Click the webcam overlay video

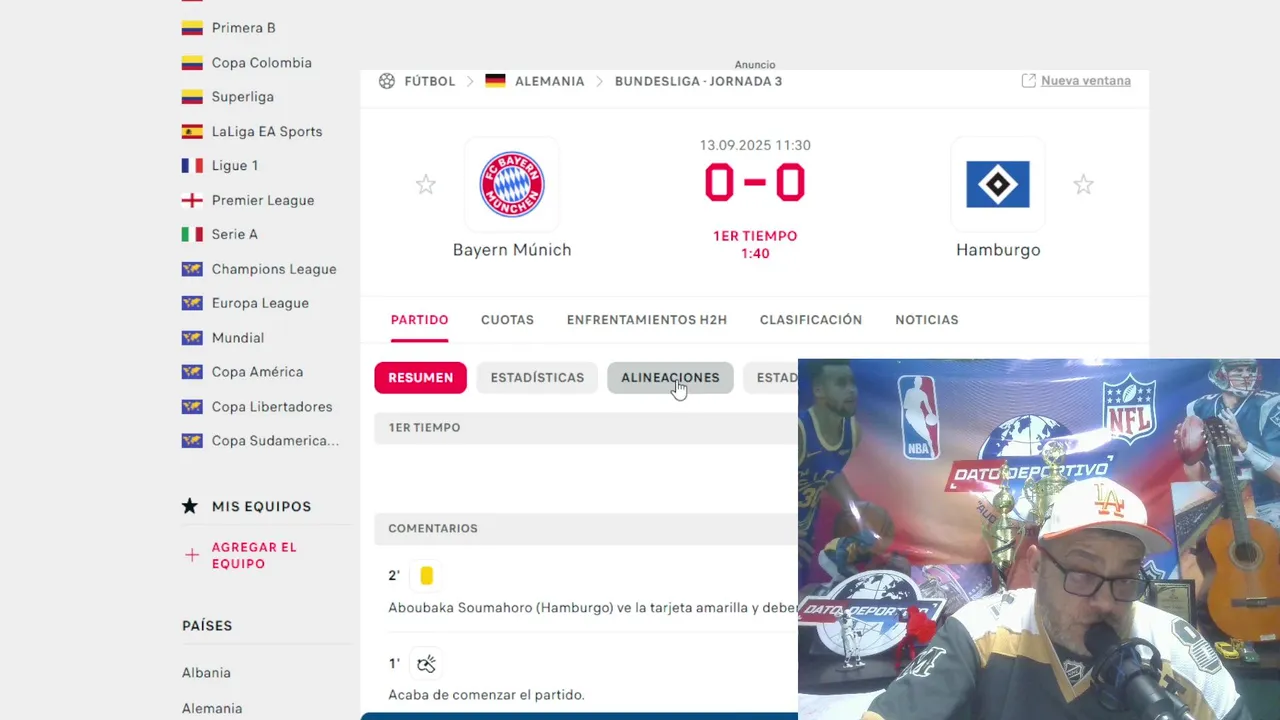[1039, 539]
